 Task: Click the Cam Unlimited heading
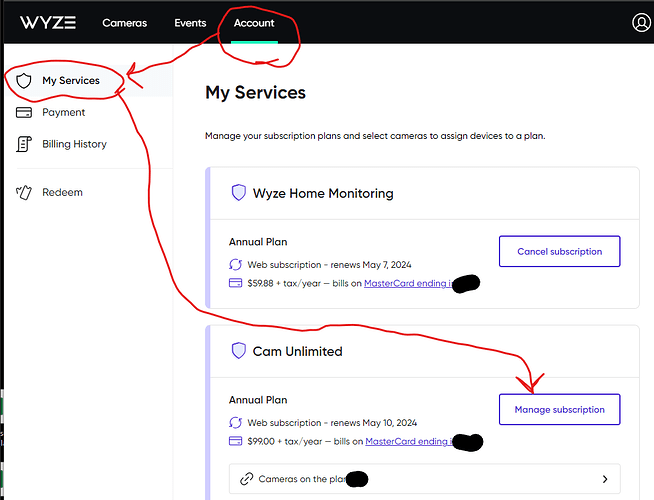[x=297, y=352]
